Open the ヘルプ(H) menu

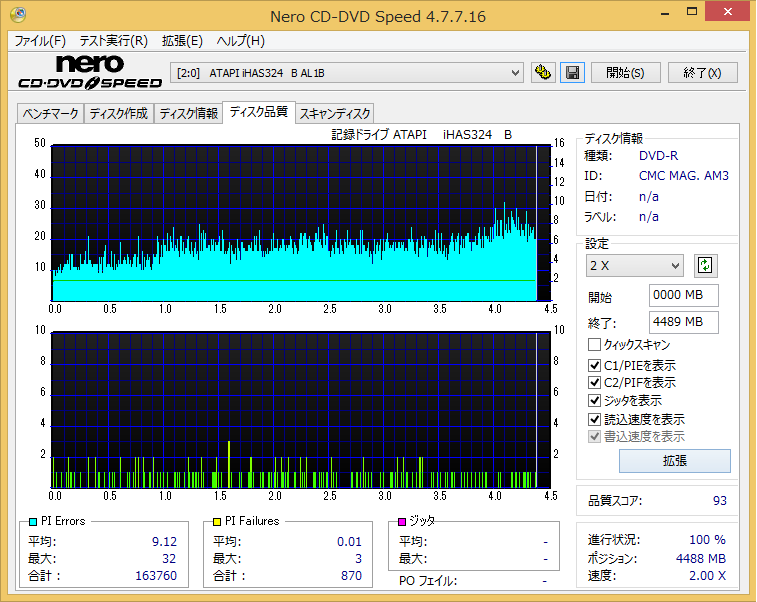point(240,41)
